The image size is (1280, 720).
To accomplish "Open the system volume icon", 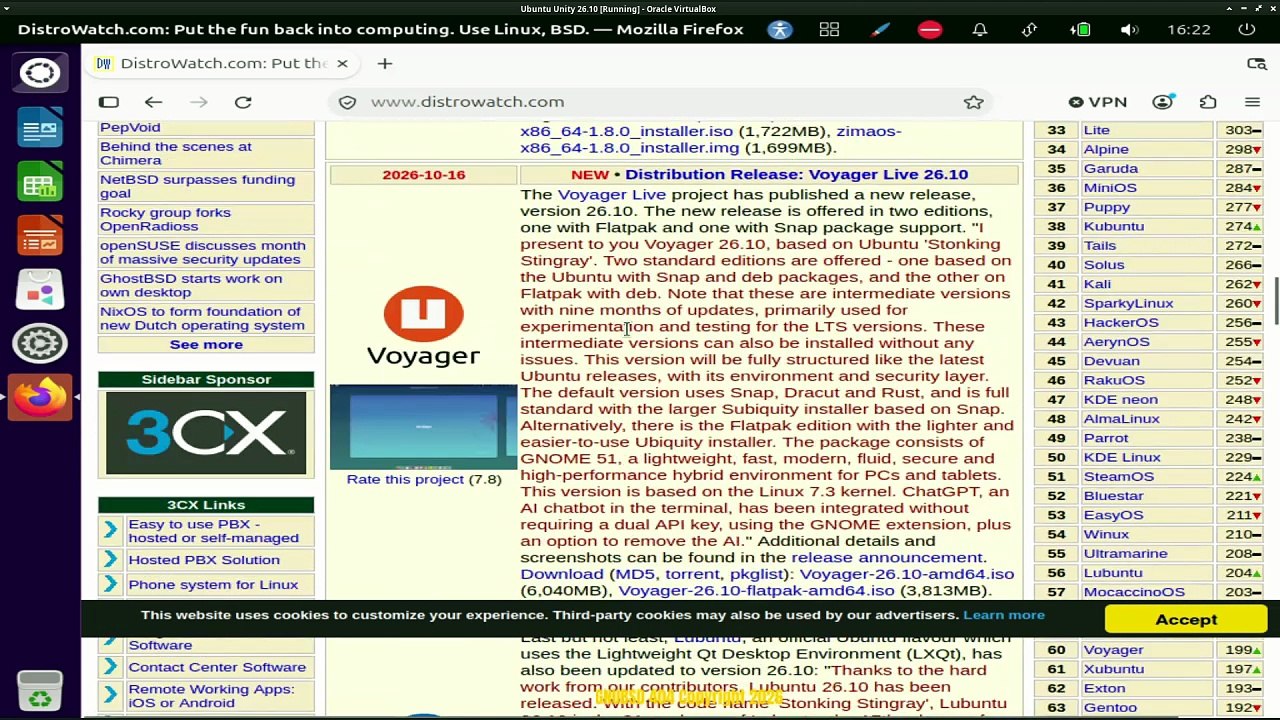I will pyautogui.click(x=1129, y=29).
